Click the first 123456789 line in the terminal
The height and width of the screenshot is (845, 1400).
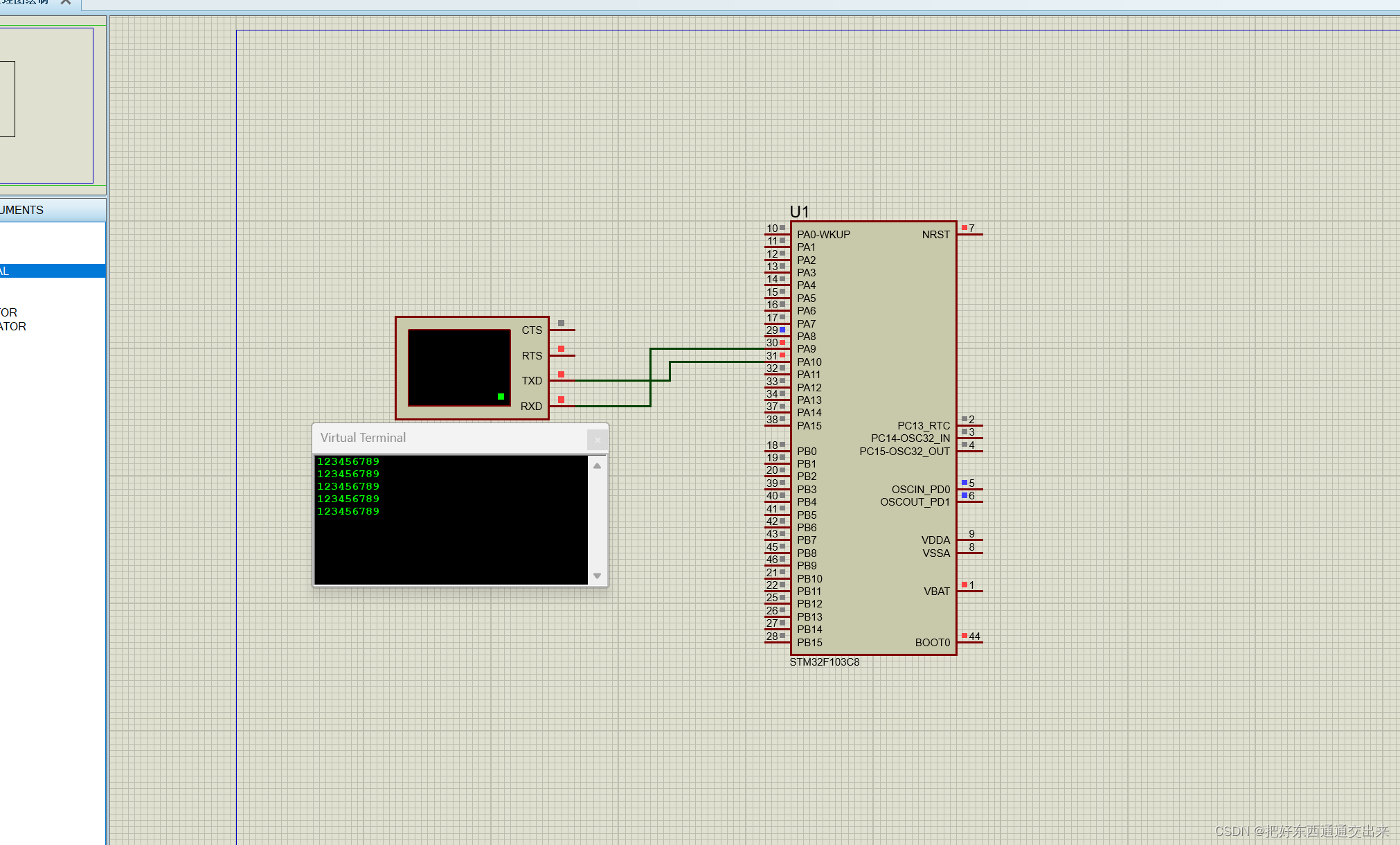(x=348, y=461)
